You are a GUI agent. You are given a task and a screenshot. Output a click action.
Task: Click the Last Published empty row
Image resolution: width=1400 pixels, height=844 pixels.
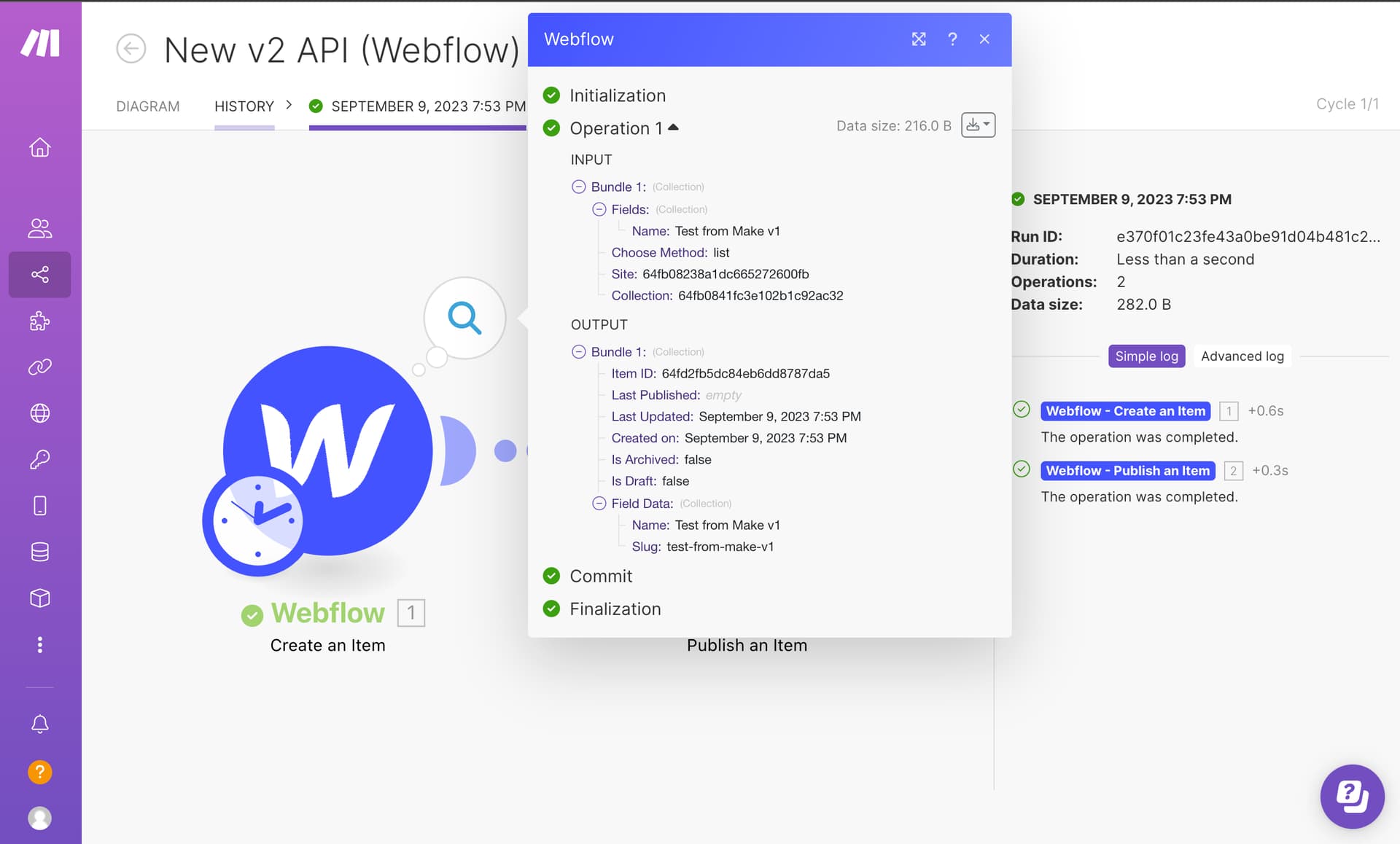676,395
